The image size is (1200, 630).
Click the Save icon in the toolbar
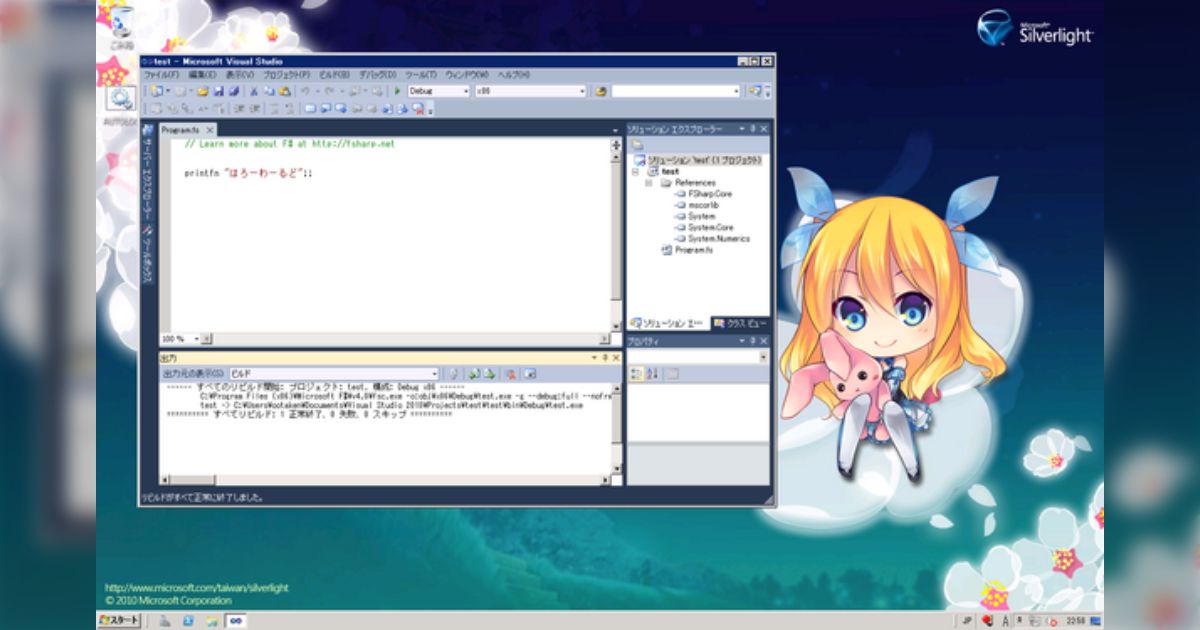[x=218, y=91]
